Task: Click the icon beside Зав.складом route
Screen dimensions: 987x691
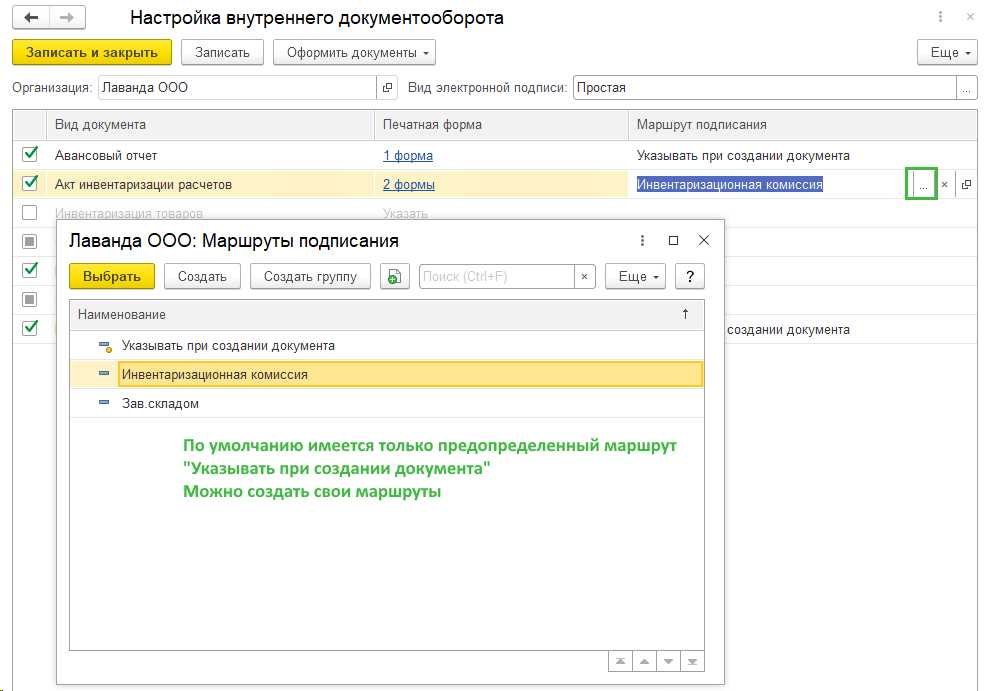Action: click(x=104, y=403)
